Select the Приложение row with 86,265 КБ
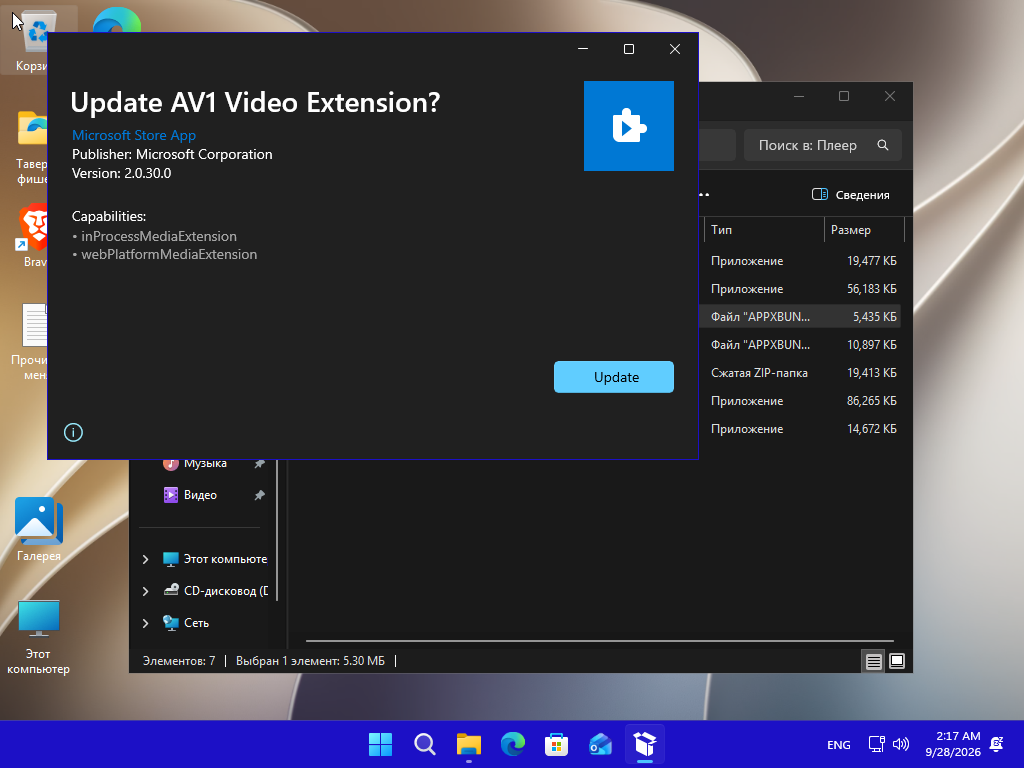 pyautogui.click(x=800, y=401)
